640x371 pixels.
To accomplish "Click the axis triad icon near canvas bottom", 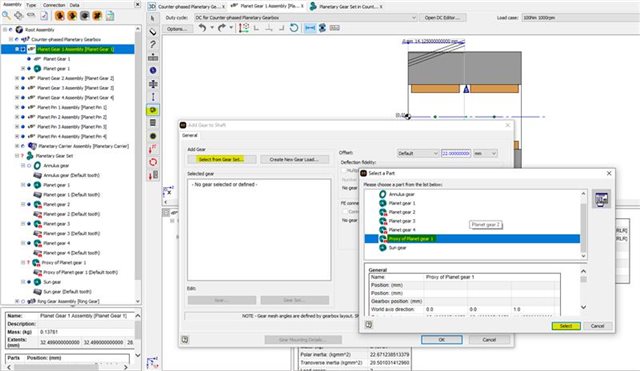I will point(168,190).
